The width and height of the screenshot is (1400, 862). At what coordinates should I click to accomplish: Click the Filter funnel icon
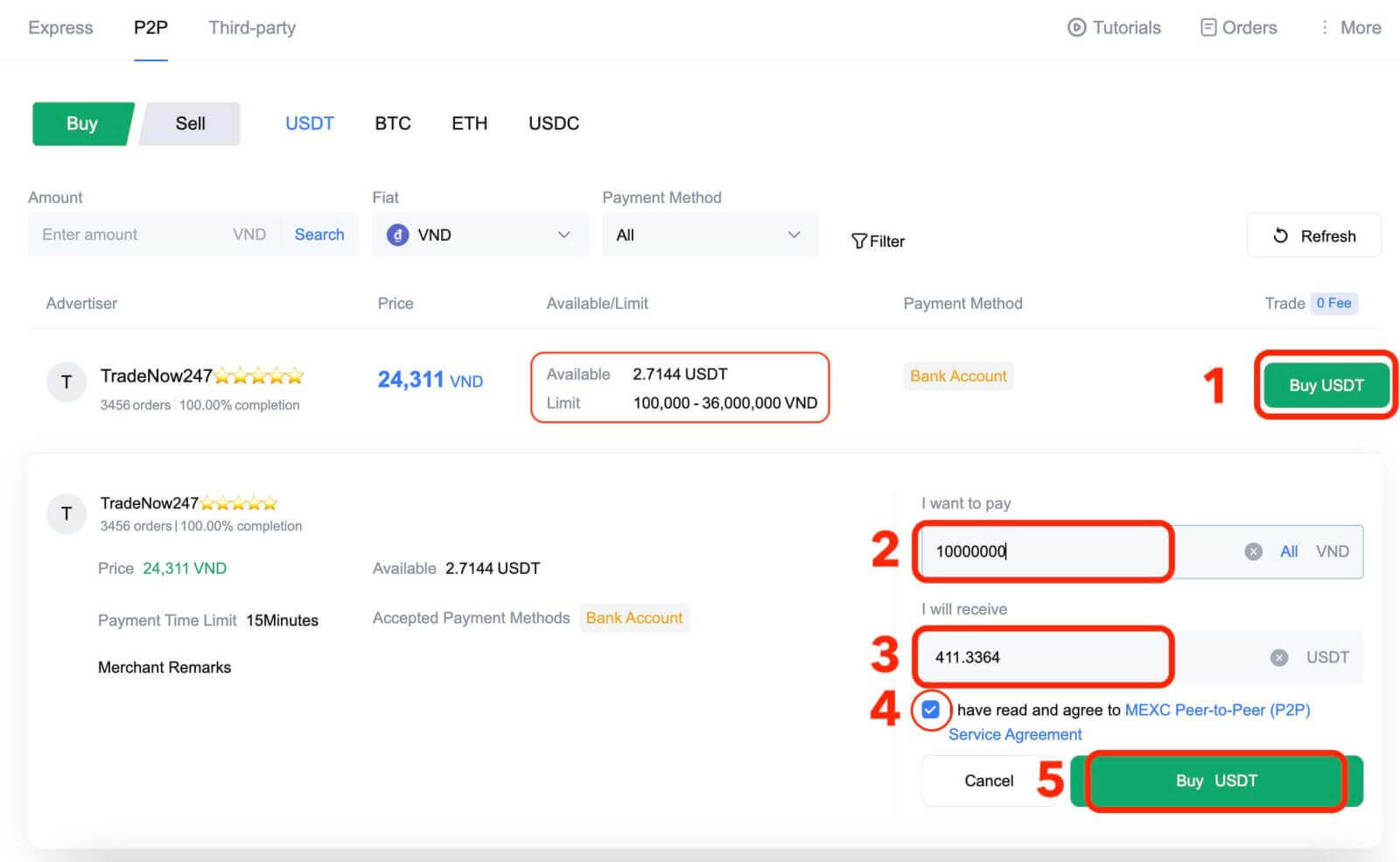coord(858,241)
